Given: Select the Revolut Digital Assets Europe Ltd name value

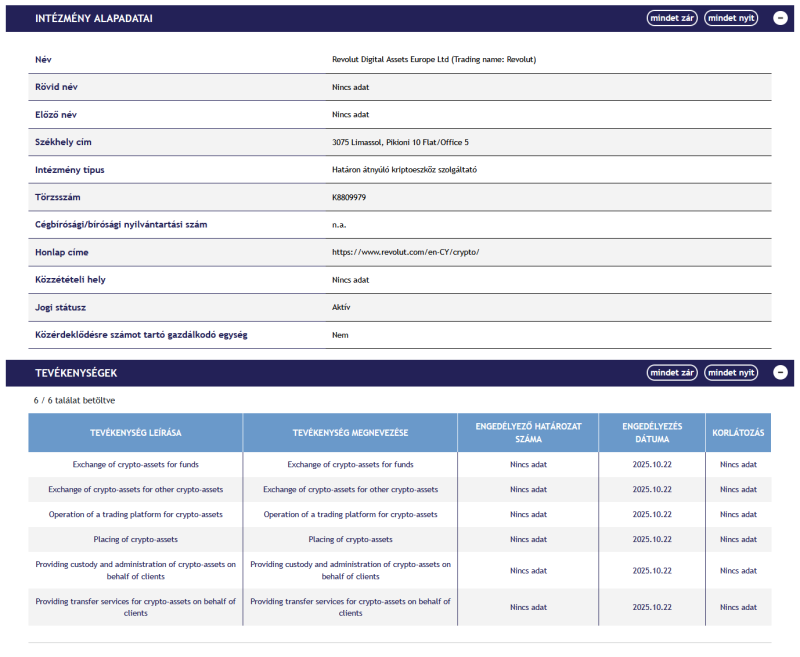Looking at the screenshot, I should 434,60.
